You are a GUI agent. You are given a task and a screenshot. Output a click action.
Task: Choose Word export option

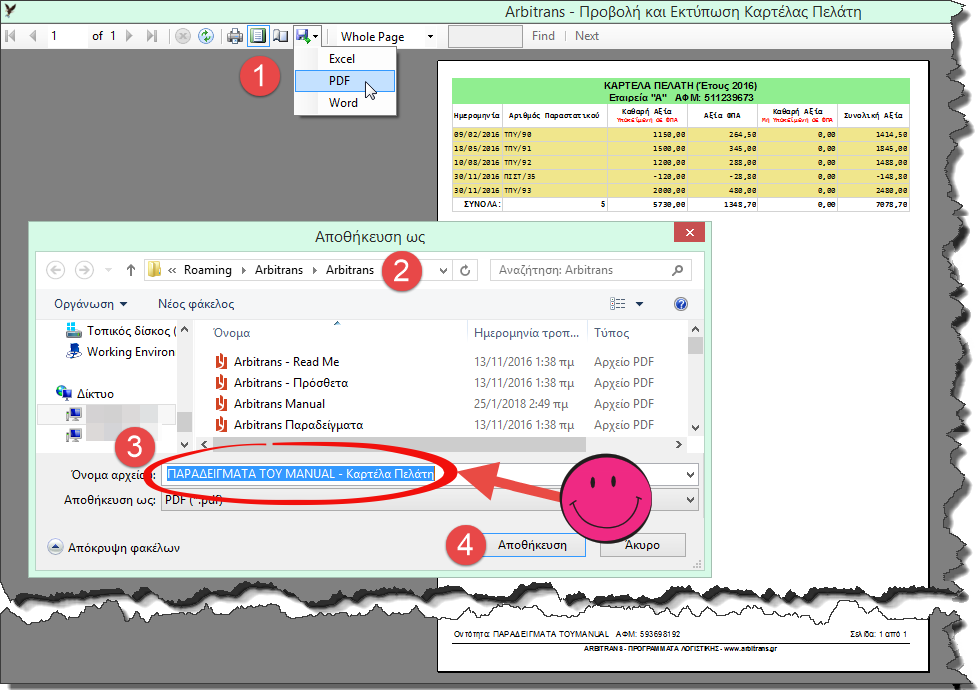pos(345,103)
